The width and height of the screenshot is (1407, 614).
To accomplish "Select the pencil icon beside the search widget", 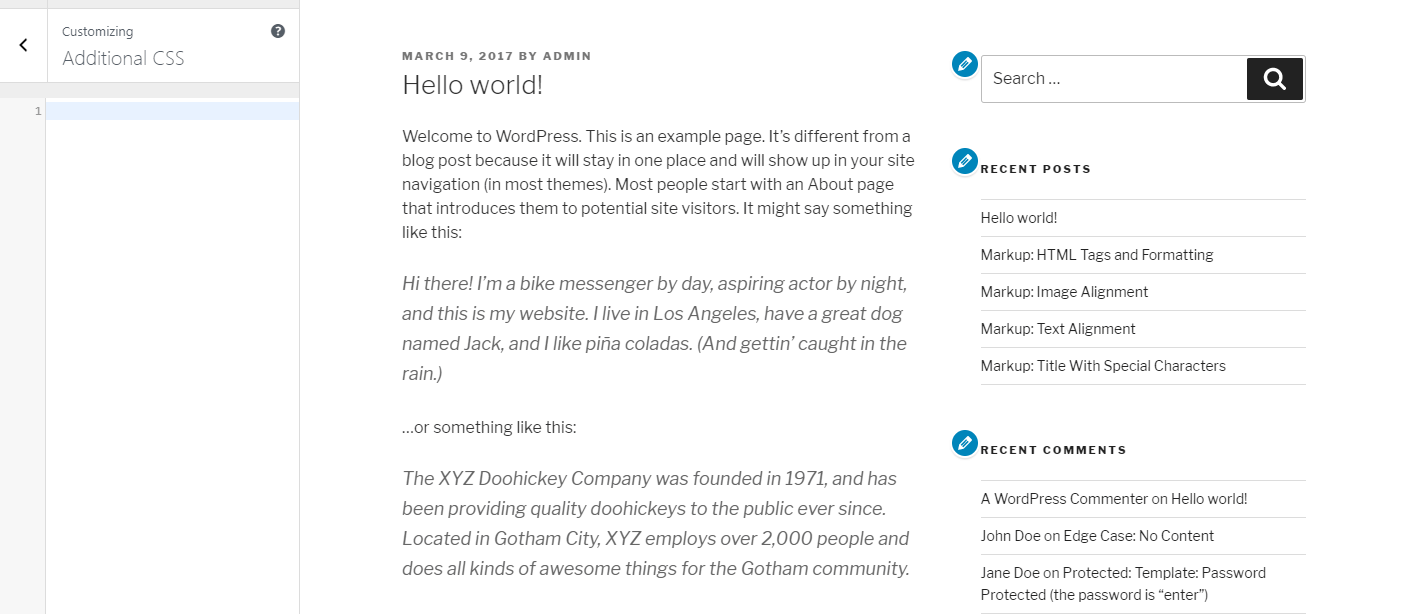I will pyautogui.click(x=963, y=63).
